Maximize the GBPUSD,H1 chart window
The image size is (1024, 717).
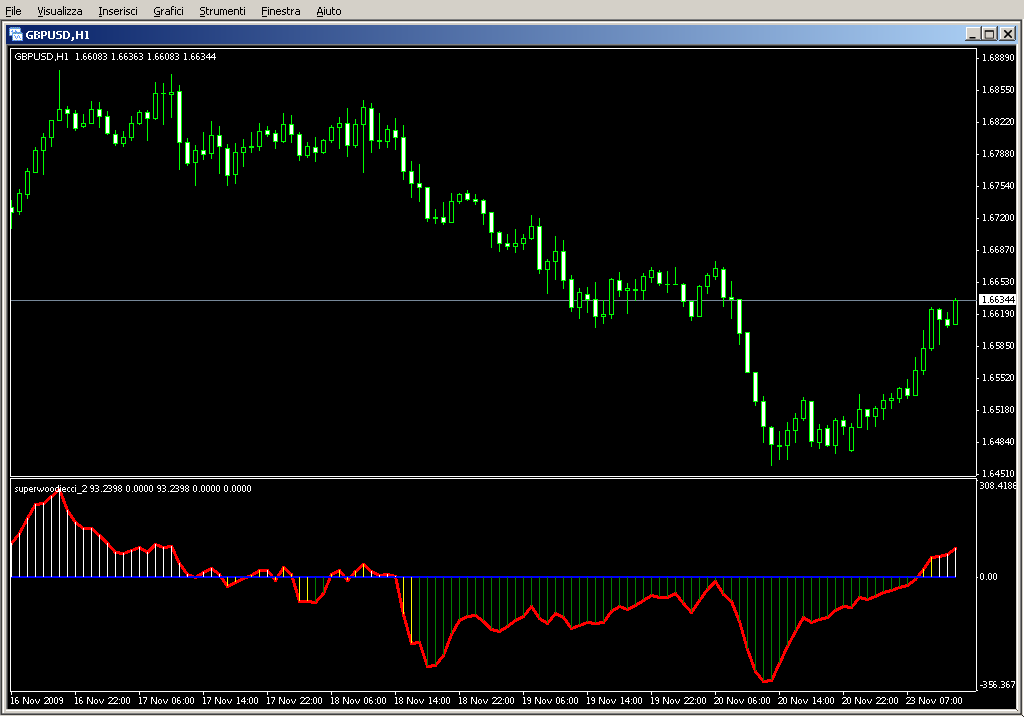pos(990,34)
